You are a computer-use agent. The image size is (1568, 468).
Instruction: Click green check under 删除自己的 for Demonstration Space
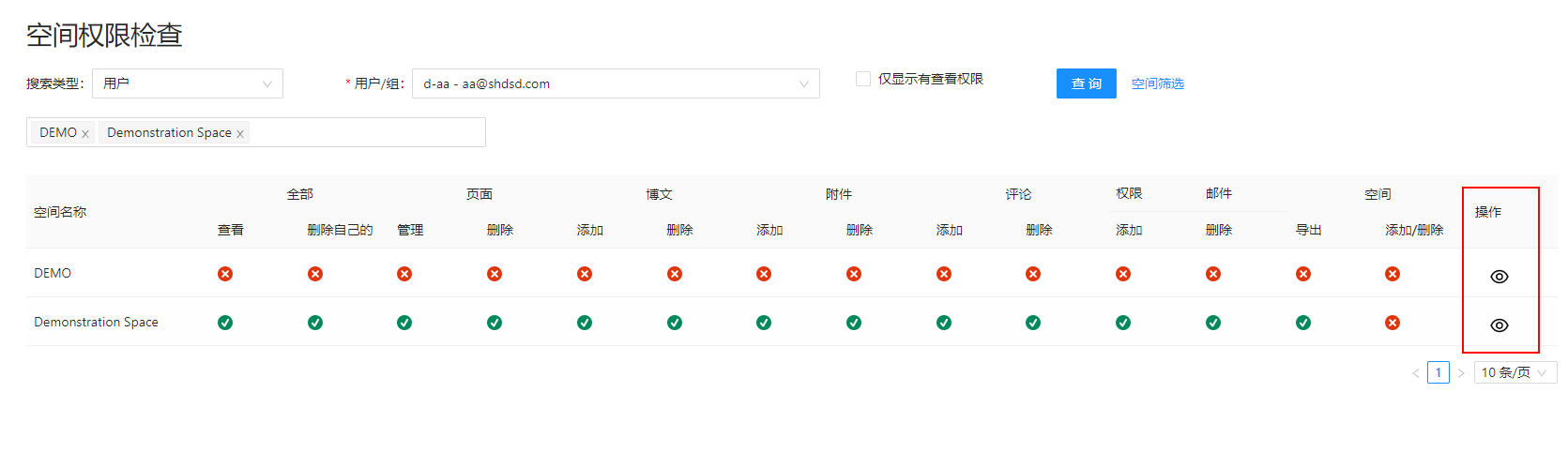315,323
